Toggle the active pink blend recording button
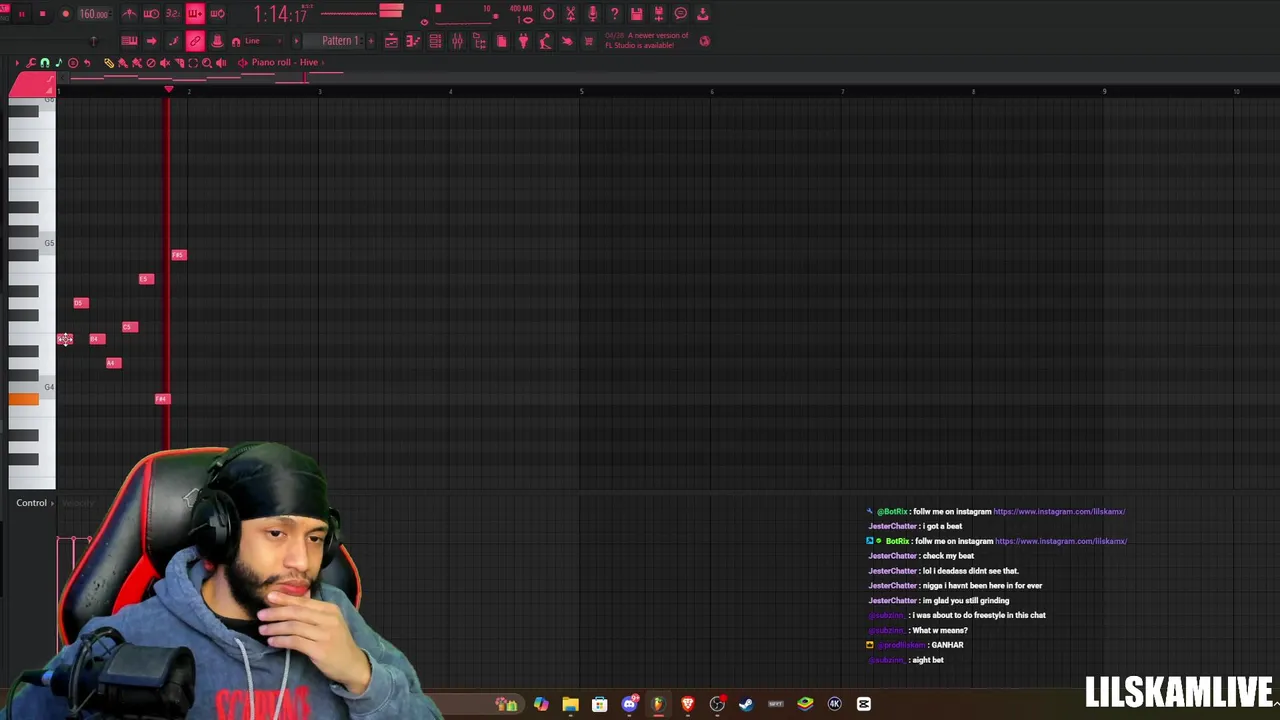1280x720 pixels. click(x=195, y=14)
